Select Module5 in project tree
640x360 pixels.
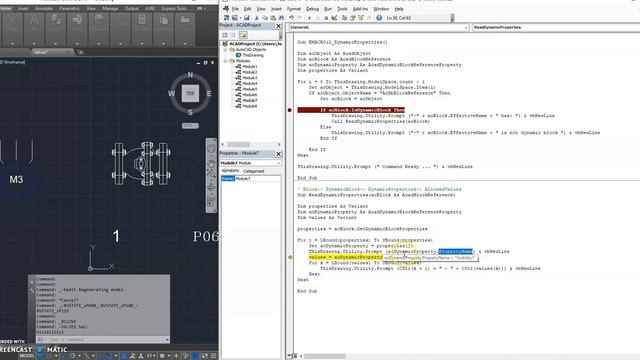[x=250, y=89]
